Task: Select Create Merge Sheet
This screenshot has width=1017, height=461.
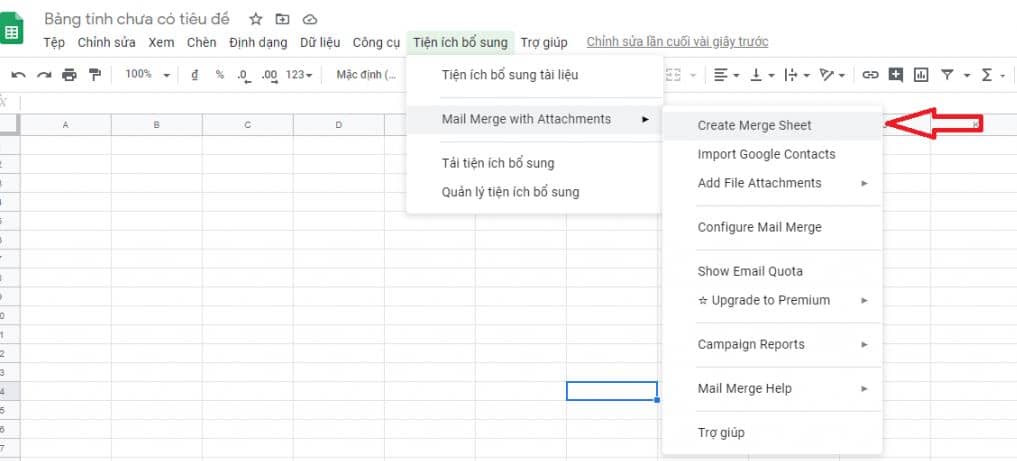Action: [772, 126]
